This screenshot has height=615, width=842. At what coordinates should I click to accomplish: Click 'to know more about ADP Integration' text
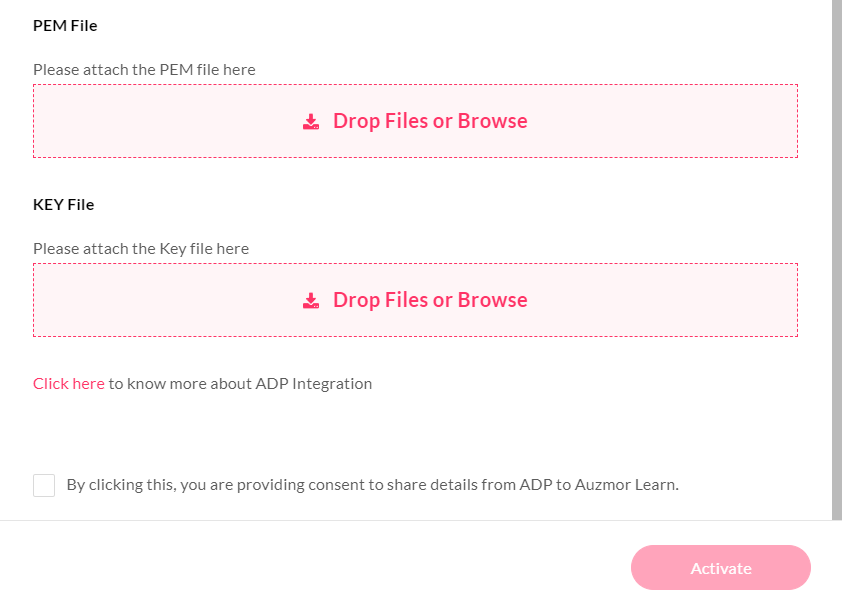pyautogui.click(x=240, y=384)
